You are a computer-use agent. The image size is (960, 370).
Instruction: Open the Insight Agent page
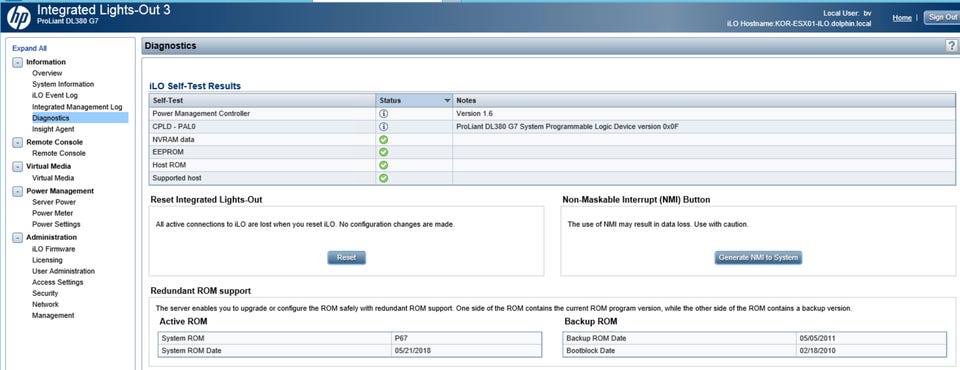[53, 129]
